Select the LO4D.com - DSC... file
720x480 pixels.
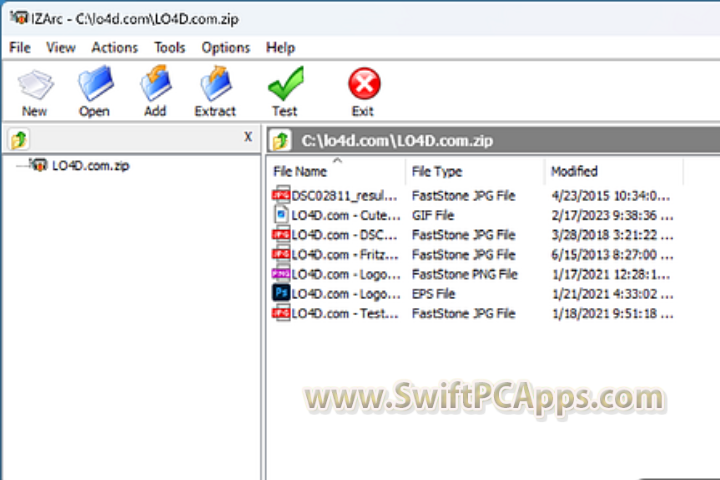pos(344,235)
